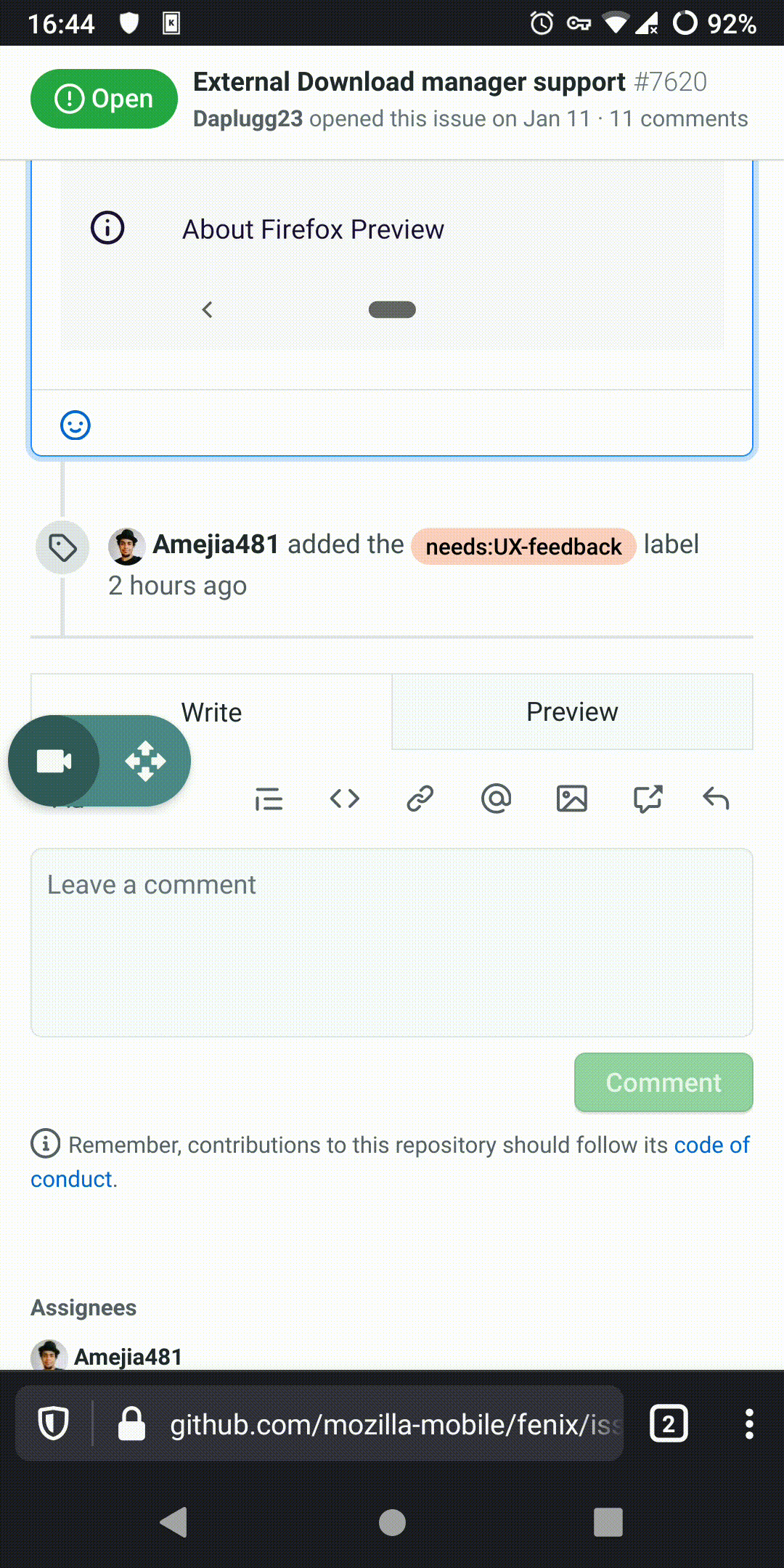Tap the screen recorder camera button
This screenshot has width=784, height=1568.
pyautogui.click(x=54, y=761)
